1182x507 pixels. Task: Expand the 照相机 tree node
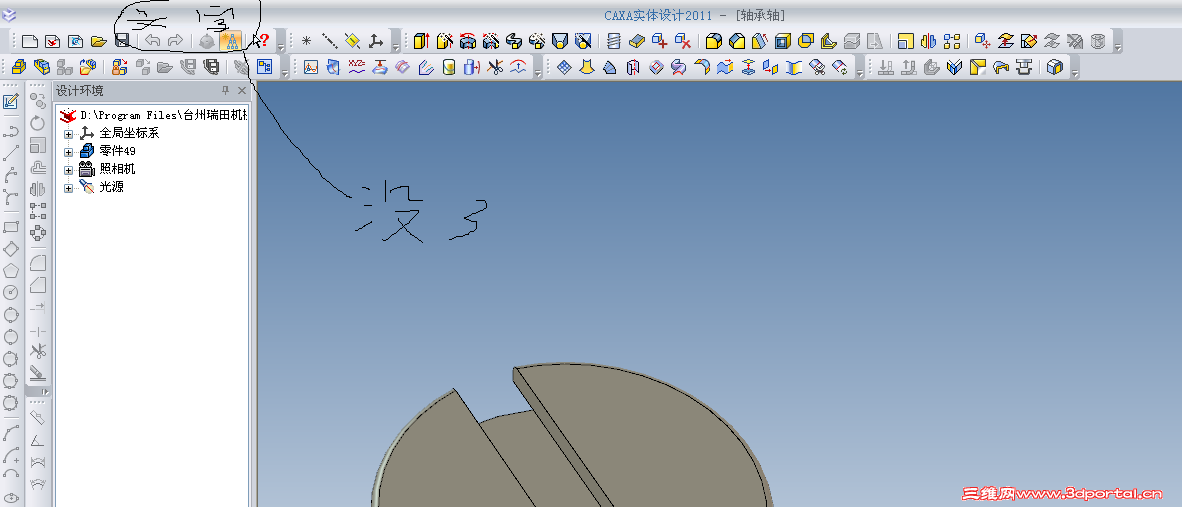pos(69,170)
